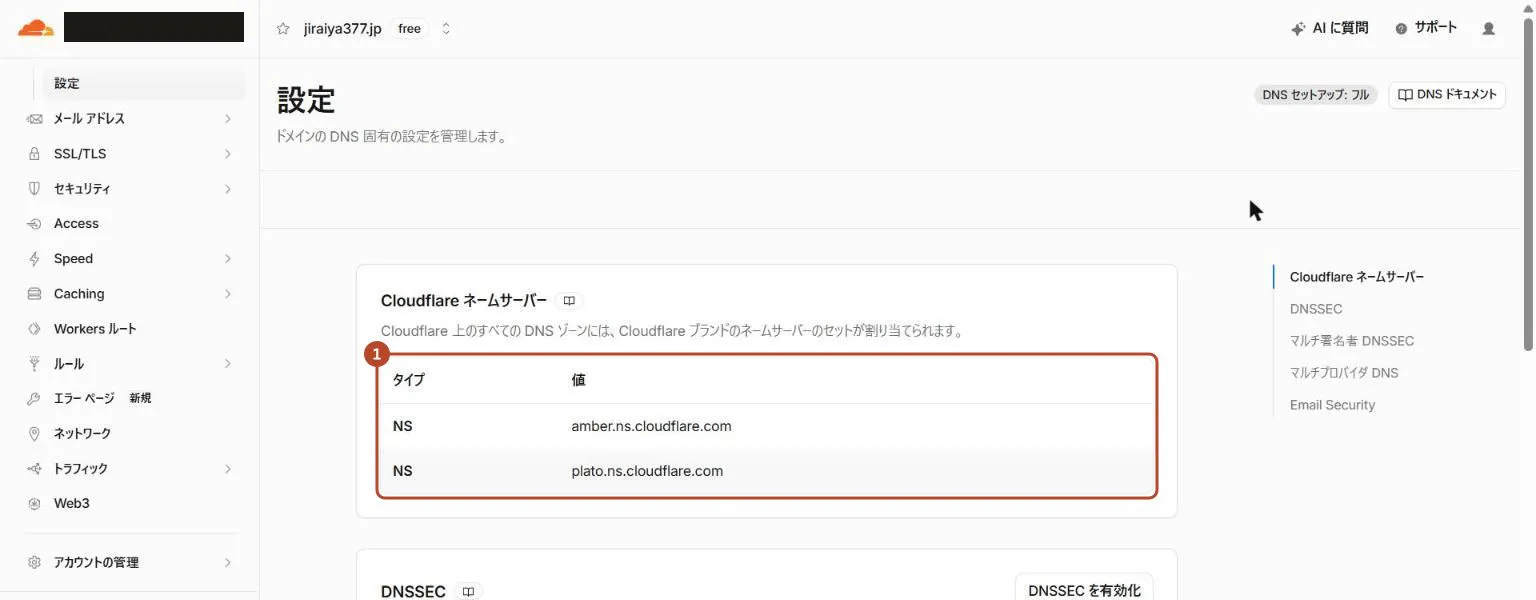Image resolution: width=1536 pixels, height=600 pixels.
Task: Open Web3 in the sidebar
Action: 72,504
